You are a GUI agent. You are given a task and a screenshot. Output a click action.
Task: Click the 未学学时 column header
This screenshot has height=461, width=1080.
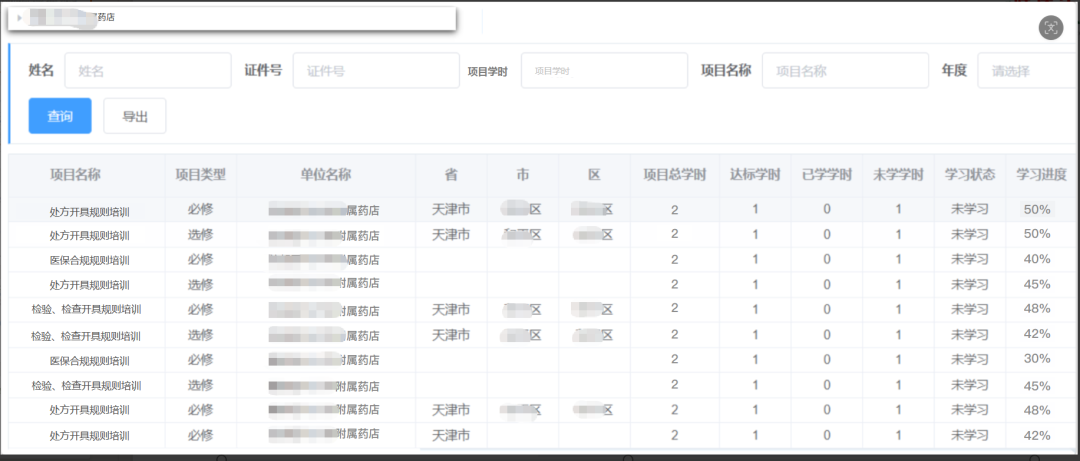(x=898, y=175)
